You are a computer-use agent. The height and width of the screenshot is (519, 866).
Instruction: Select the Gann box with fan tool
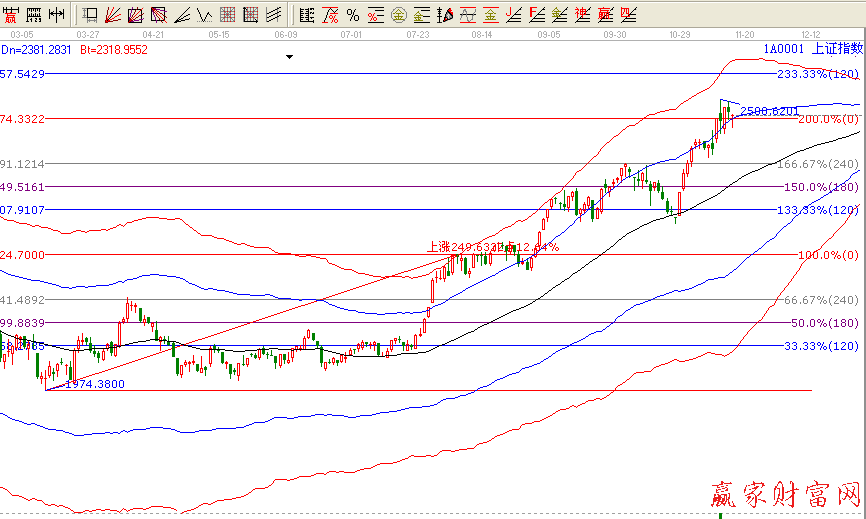pyautogui.click(x=134, y=14)
